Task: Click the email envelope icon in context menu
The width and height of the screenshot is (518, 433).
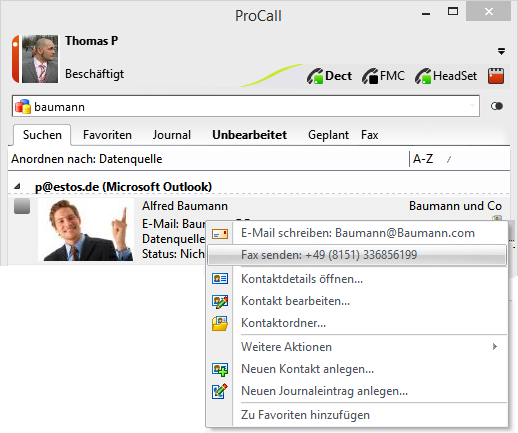Action: click(x=220, y=234)
